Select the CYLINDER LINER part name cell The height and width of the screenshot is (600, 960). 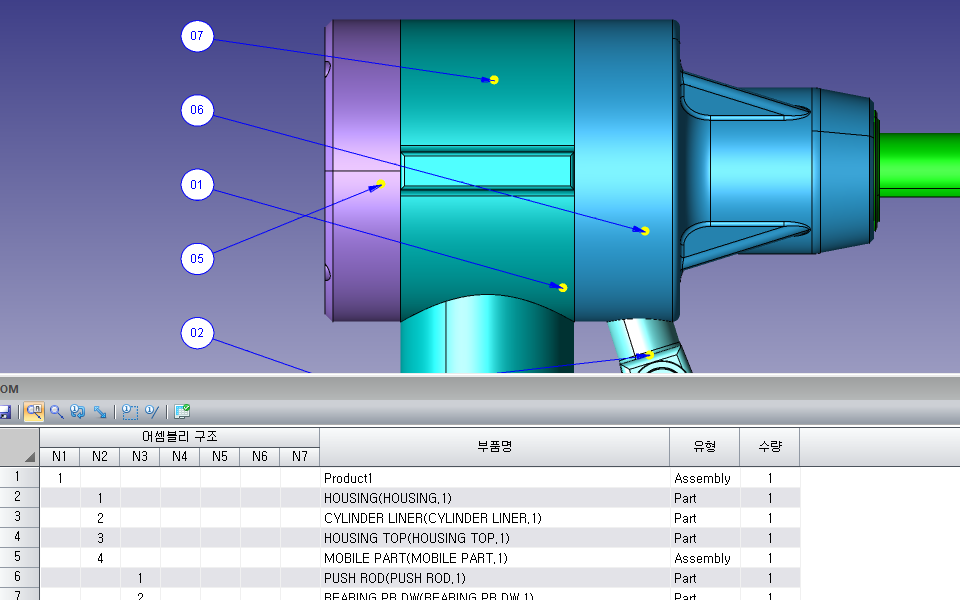(432, 518)
